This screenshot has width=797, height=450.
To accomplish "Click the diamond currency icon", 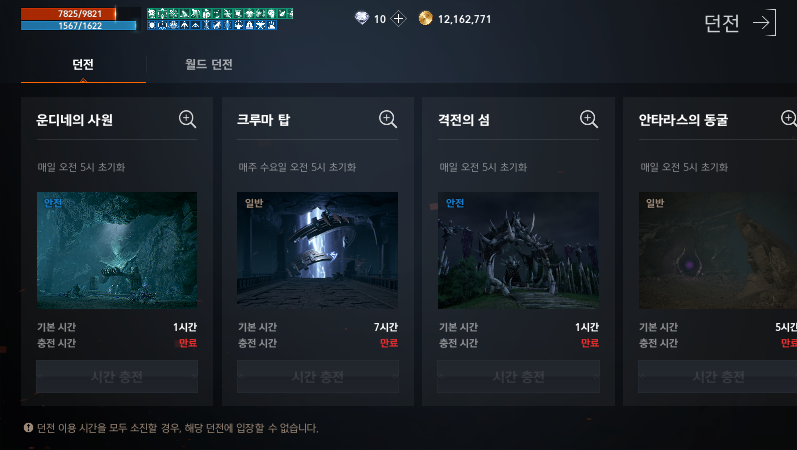I will pyautogui.click(x=361, y=19).
